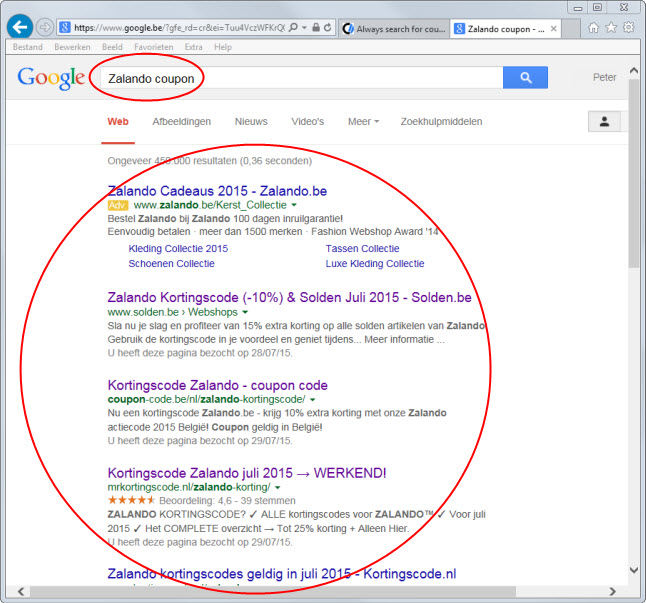Click the security lock icon in address bar
Screen dimensions: 646x603
(316, 28)
